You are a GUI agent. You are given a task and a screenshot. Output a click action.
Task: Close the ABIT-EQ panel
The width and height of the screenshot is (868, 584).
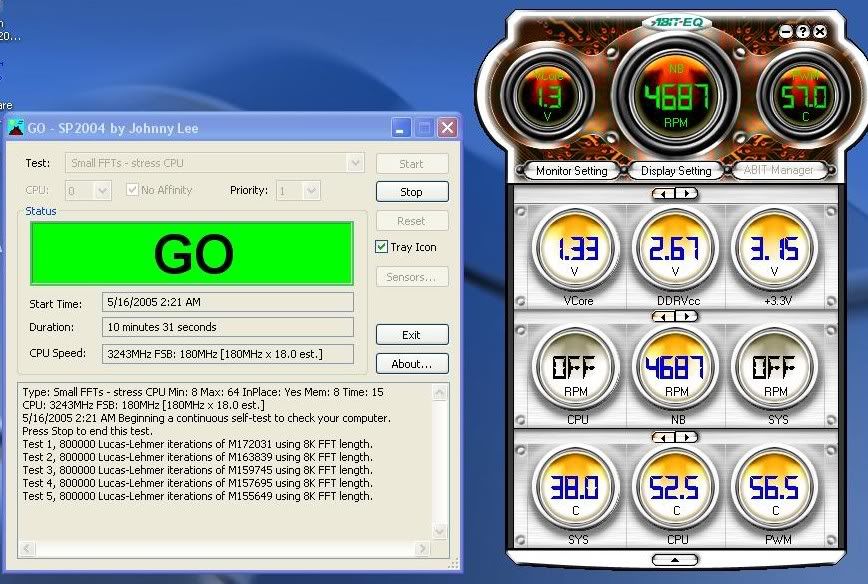820,32
